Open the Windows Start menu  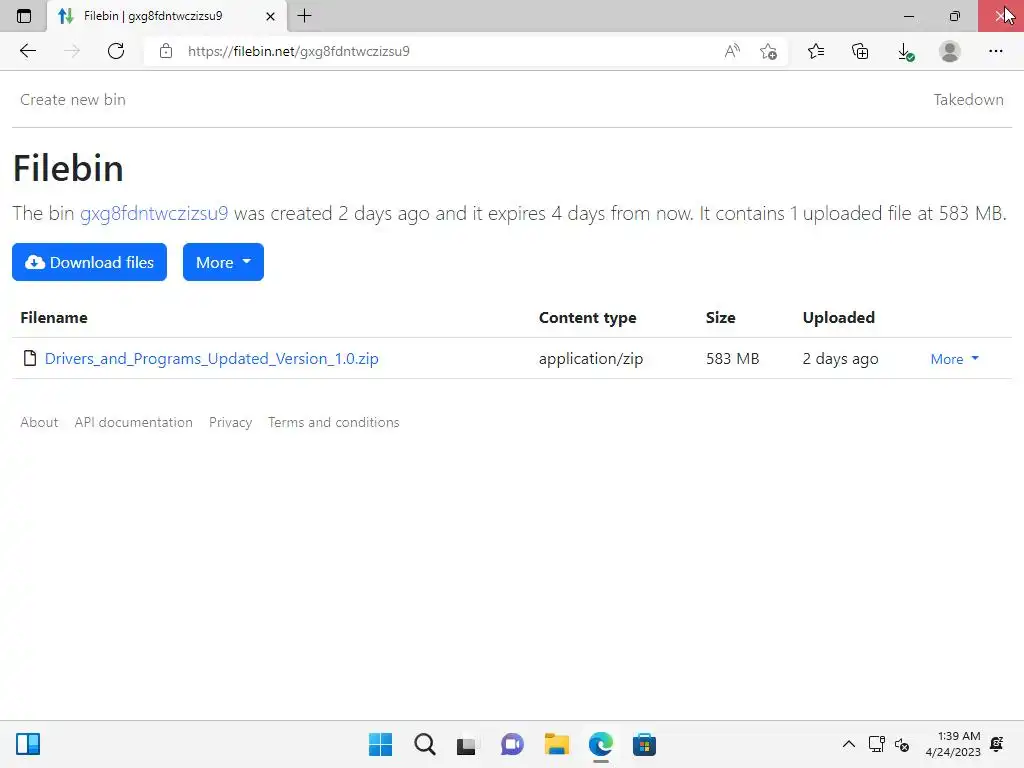(380, 744)
